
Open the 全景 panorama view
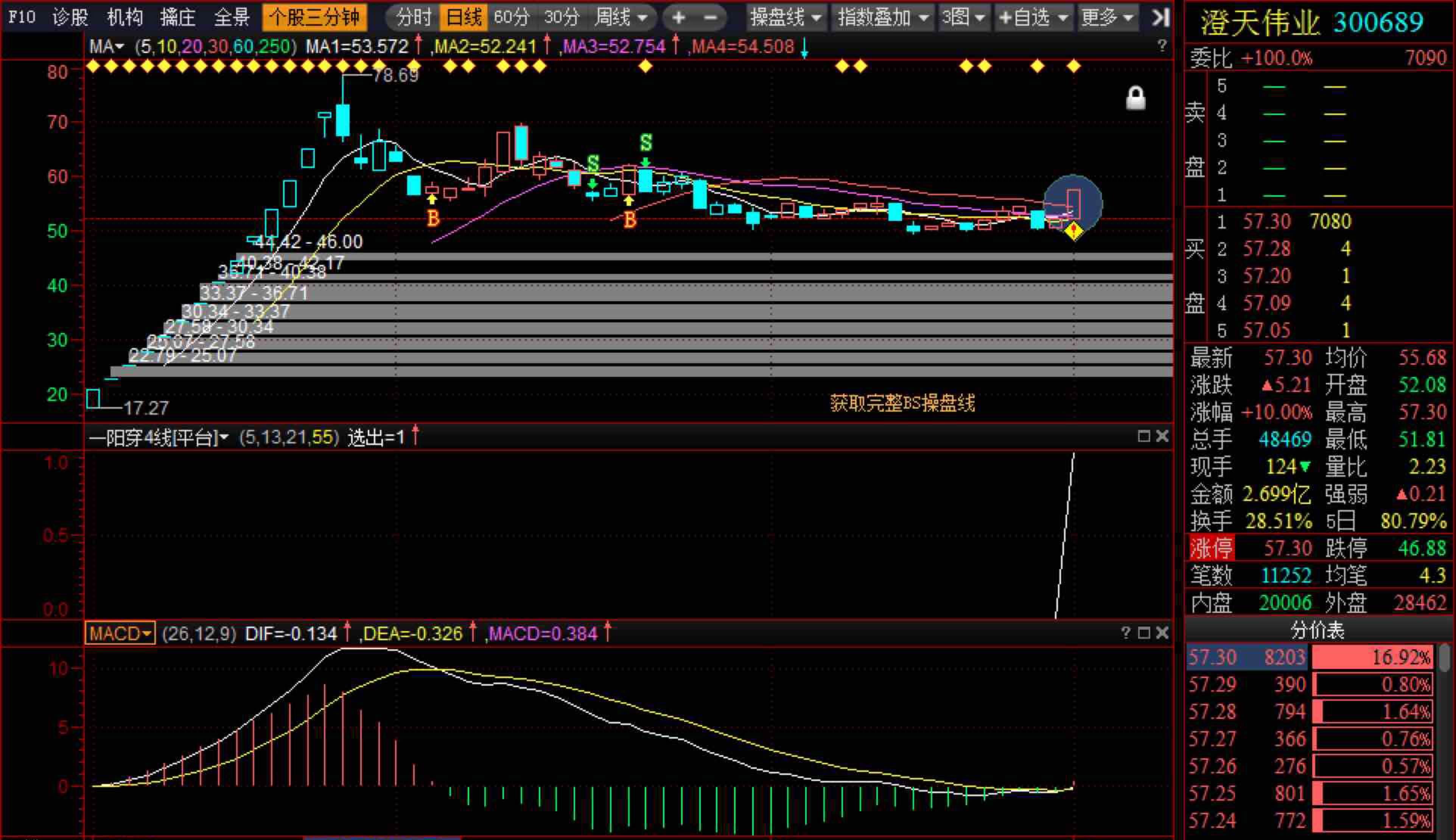point(231,17)
